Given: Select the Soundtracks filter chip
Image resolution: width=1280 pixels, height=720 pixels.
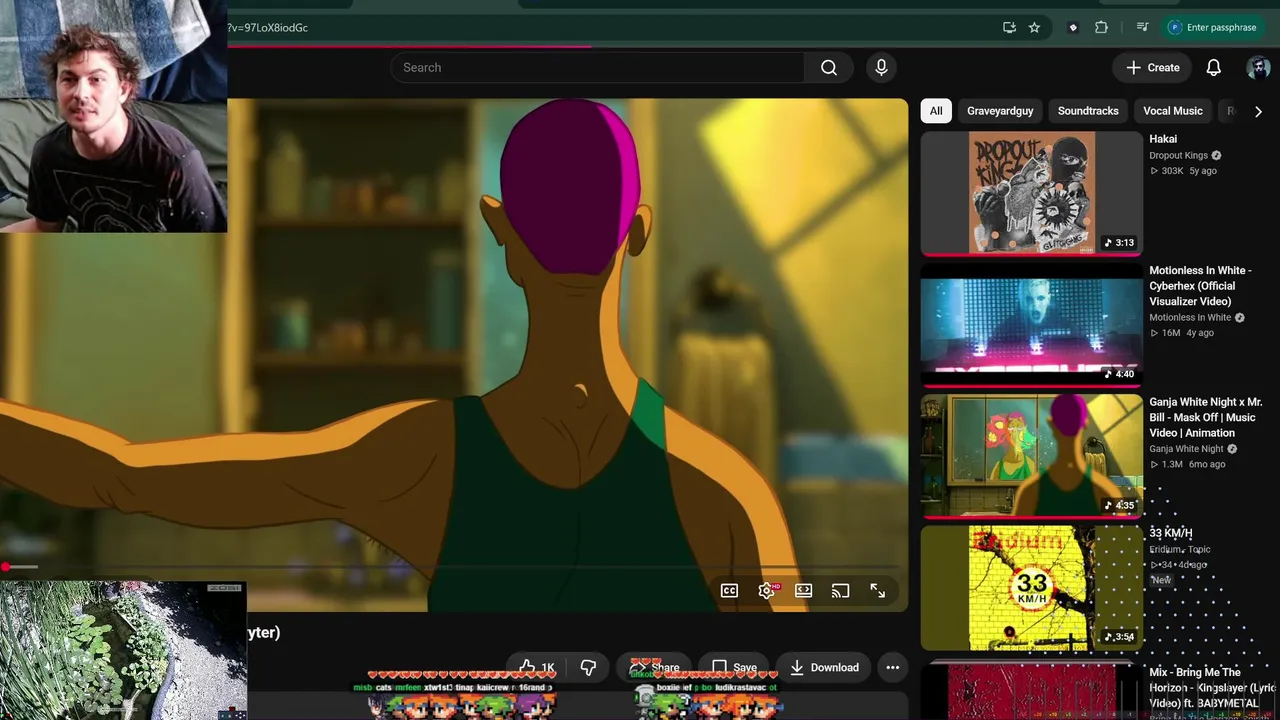Looking at the screenshot, I should click(1088, 111).
